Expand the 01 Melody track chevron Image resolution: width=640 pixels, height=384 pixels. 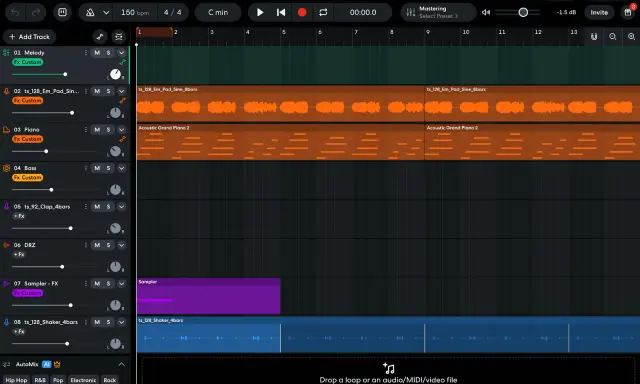pyautogui.click(x=121, y=53)
